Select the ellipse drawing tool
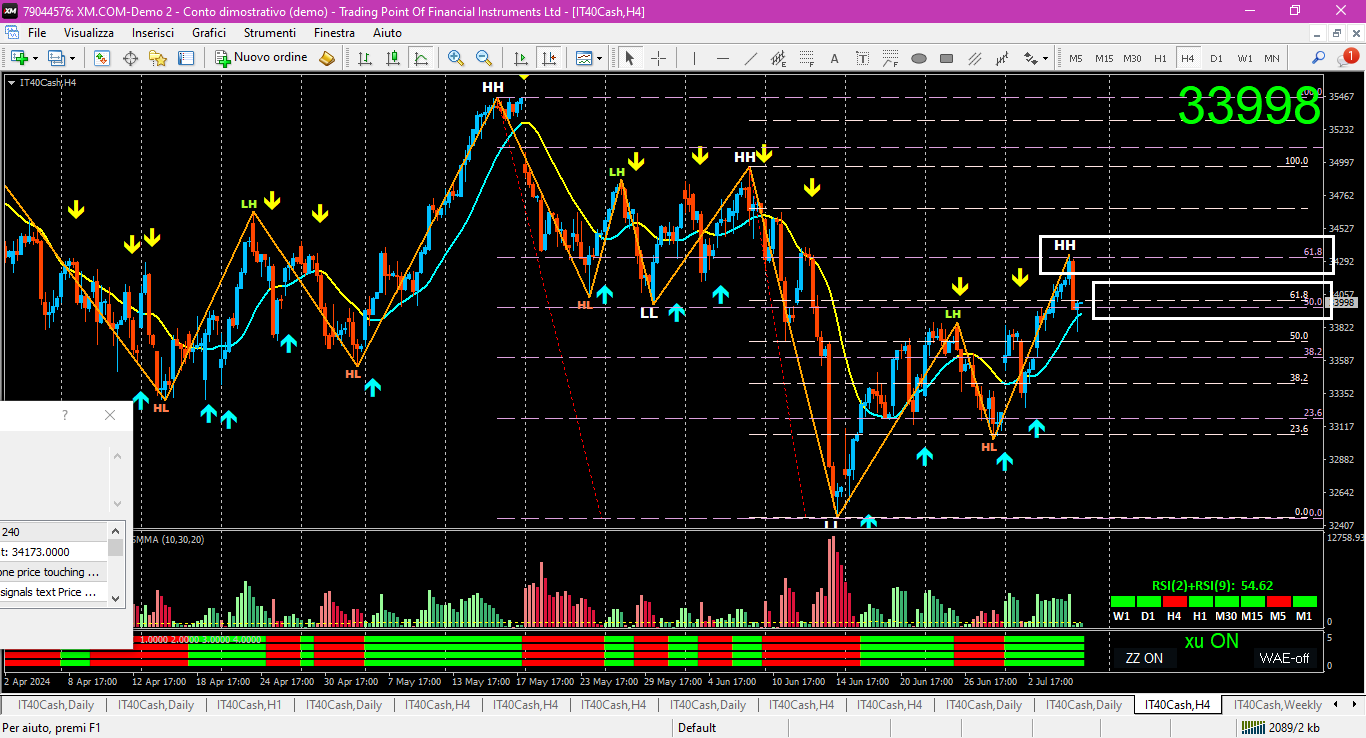The image size is (1366, 738). [918, 58]
